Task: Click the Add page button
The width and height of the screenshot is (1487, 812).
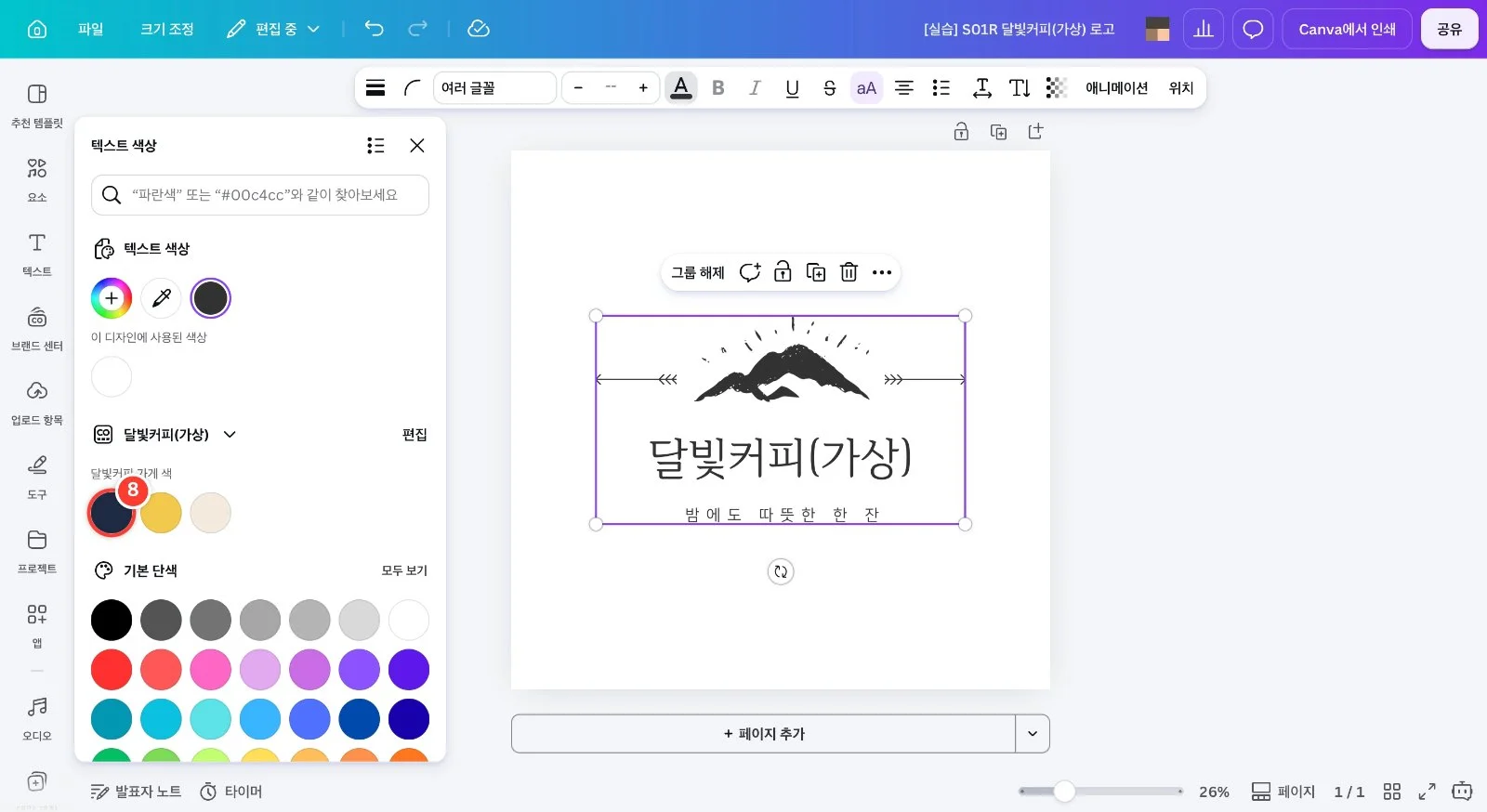Action: point(763,733)
